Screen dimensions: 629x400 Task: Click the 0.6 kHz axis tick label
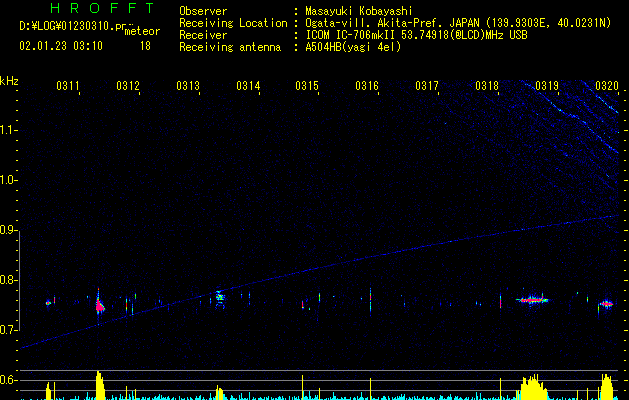pyautogui.click(x=8, y=380)
